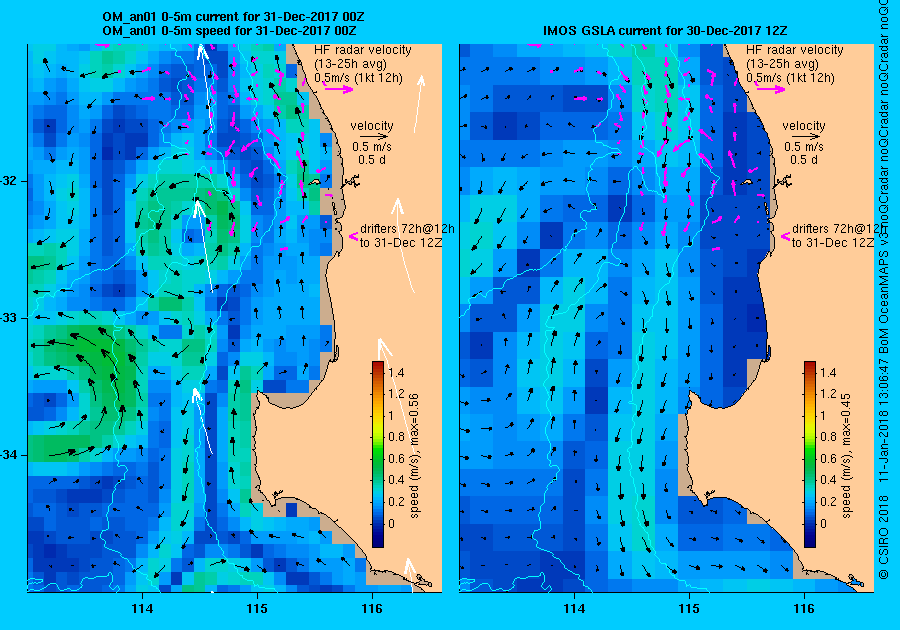Screen dimensions: 900x630
Task: Click the magenta HF radar reference arrow in right panel
Action: [x=770, y=88]
